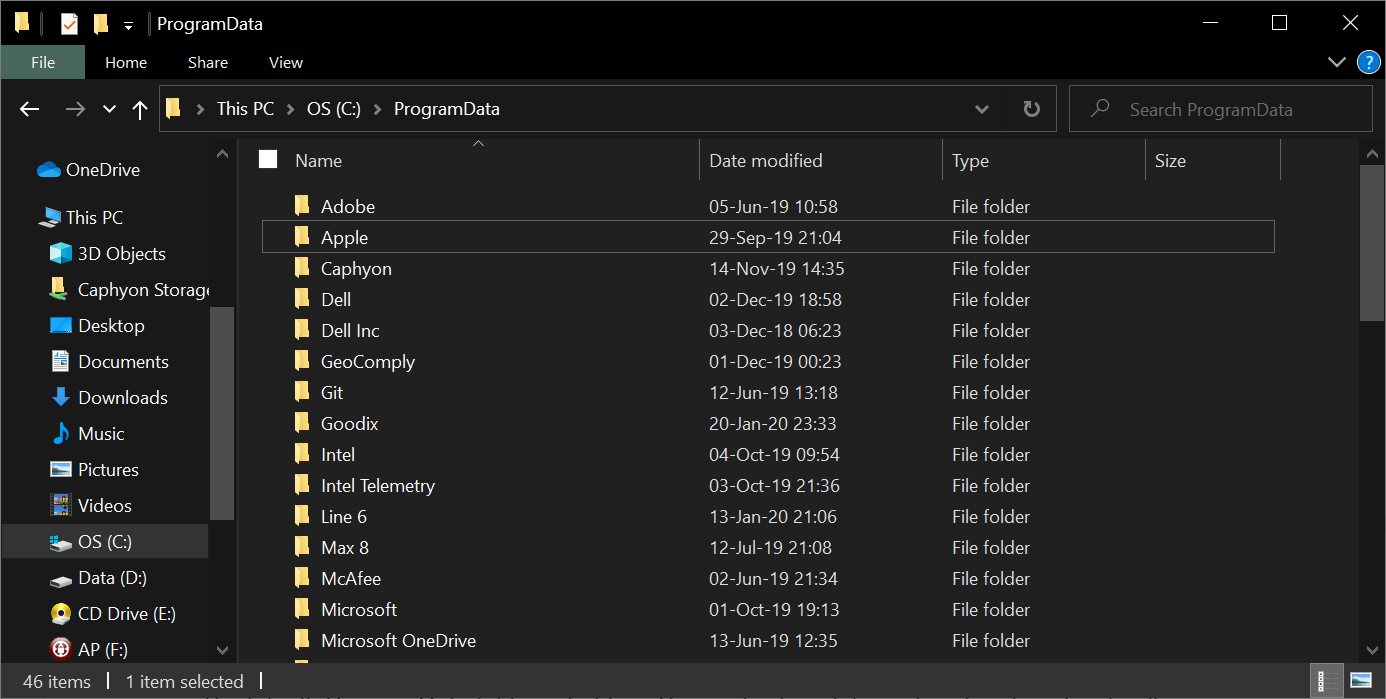Open address bar previous locations dropdown
Image resolution: width=1386 pixels, height=699 pixels.
(x=982, y=109)
